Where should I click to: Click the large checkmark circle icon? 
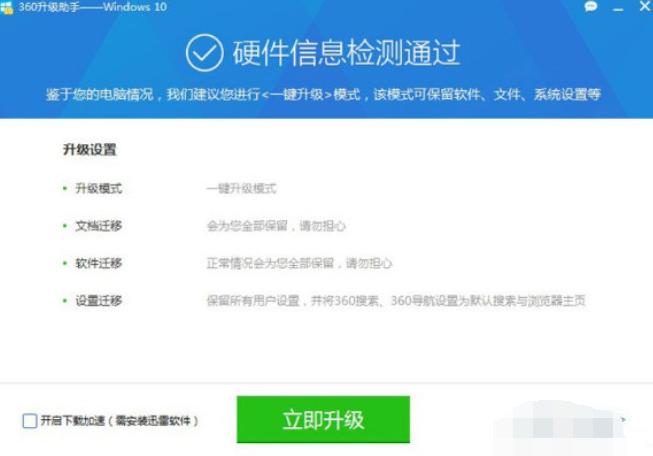pos(204,53)
